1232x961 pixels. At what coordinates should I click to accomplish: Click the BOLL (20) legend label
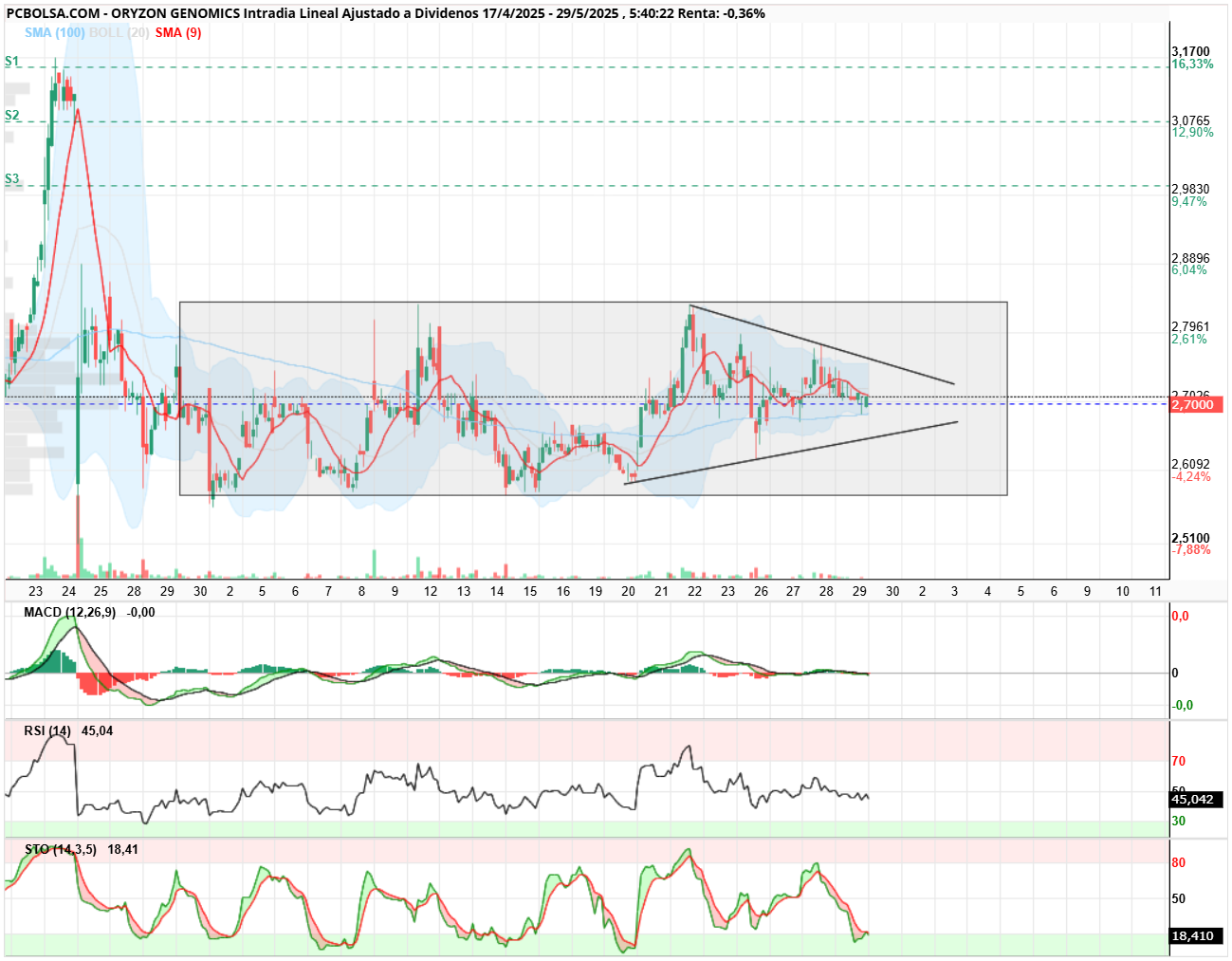pyautogui.click(x=120, y=32)
